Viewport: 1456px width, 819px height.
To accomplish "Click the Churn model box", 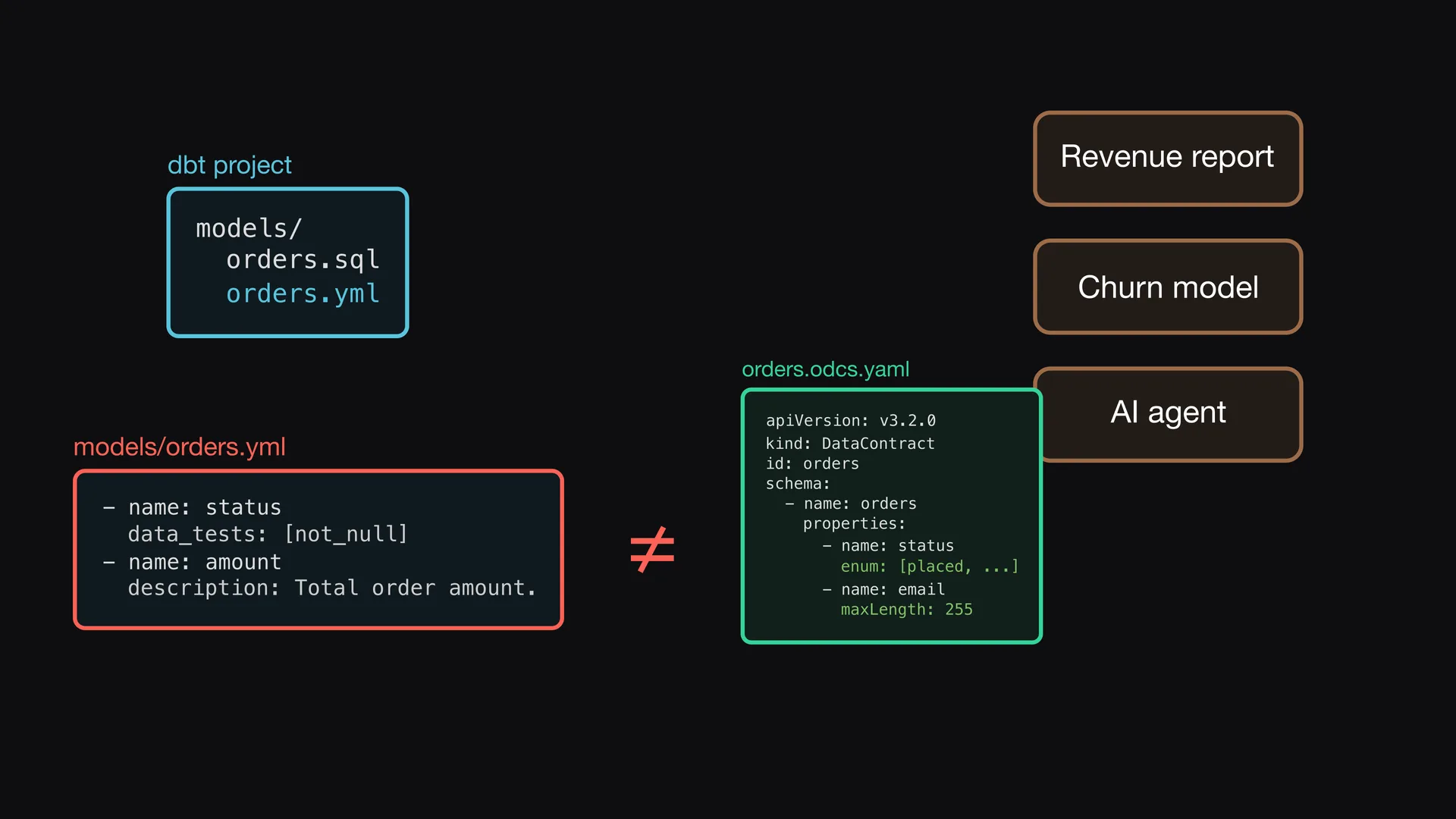I will coord(1168,287).
